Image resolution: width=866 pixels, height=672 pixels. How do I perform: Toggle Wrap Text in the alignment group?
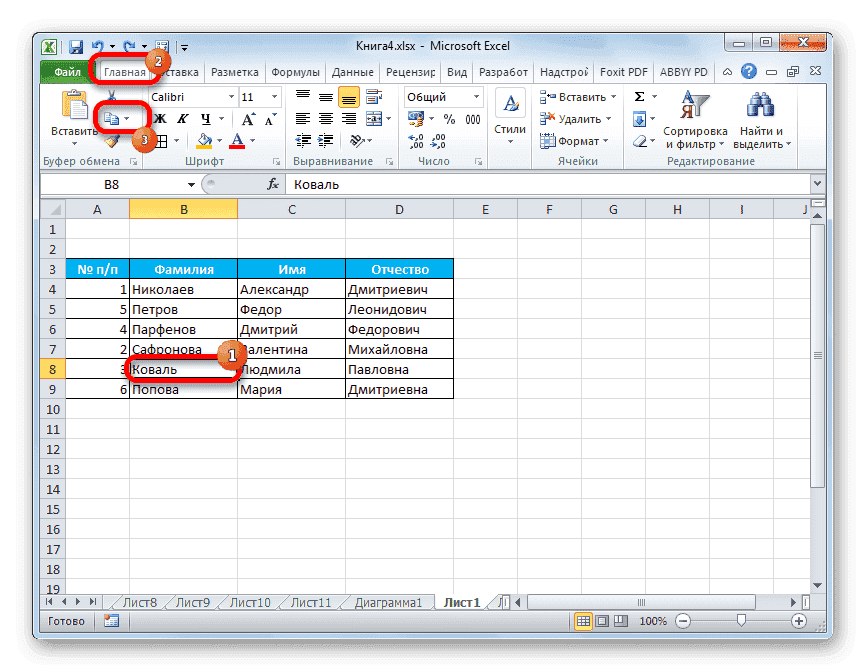(374, 94)
